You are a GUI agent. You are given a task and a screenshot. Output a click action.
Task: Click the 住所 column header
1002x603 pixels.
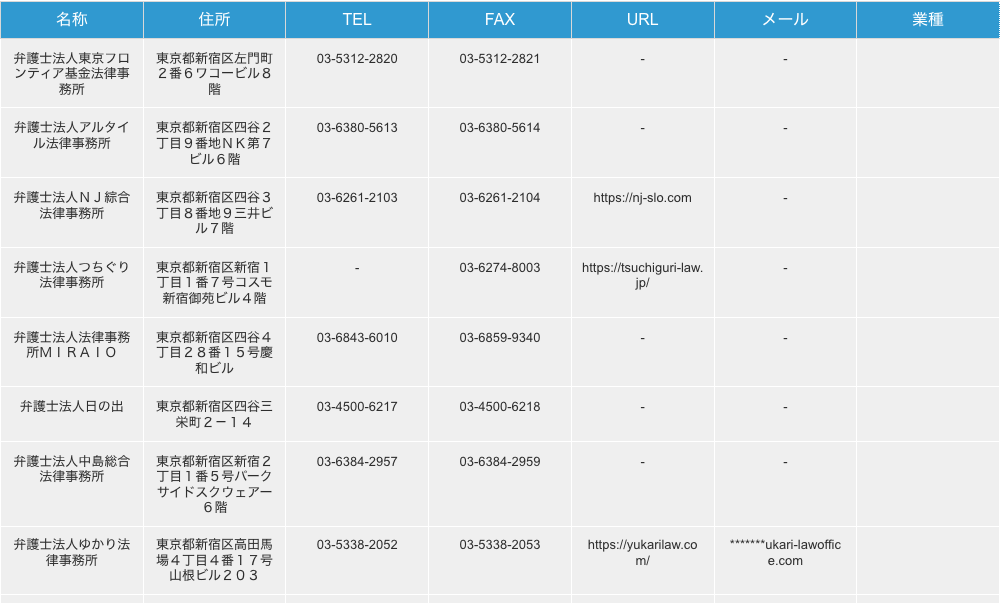214,20
